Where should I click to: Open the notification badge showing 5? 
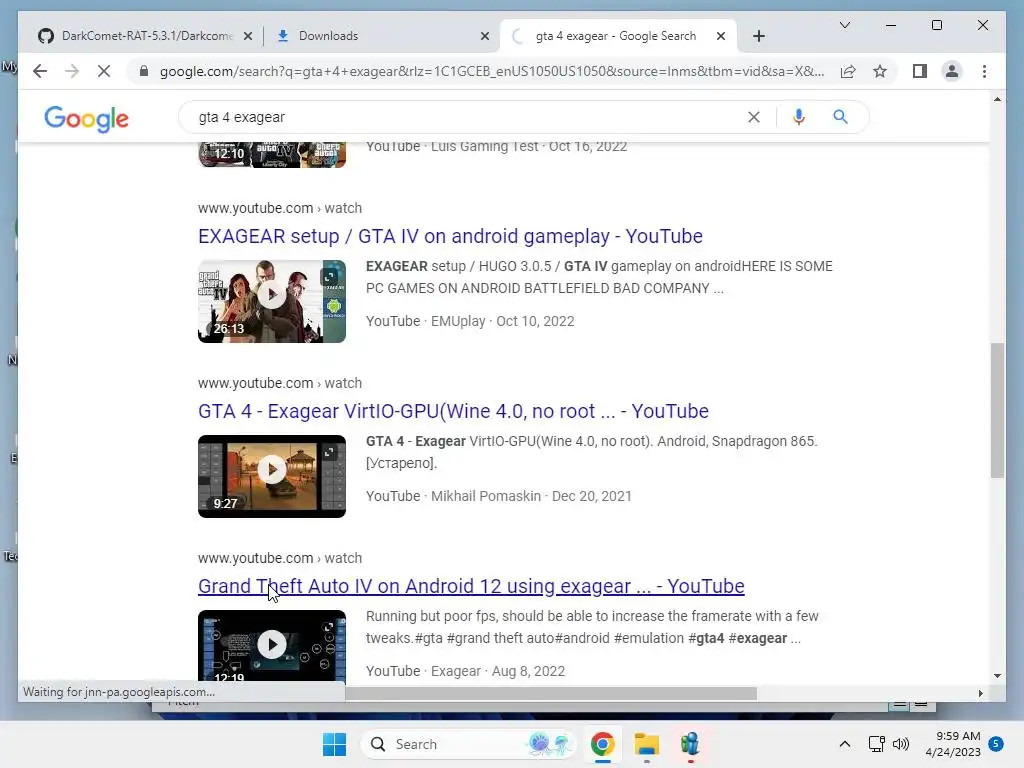pyautogui.click(x=995, y=743)
